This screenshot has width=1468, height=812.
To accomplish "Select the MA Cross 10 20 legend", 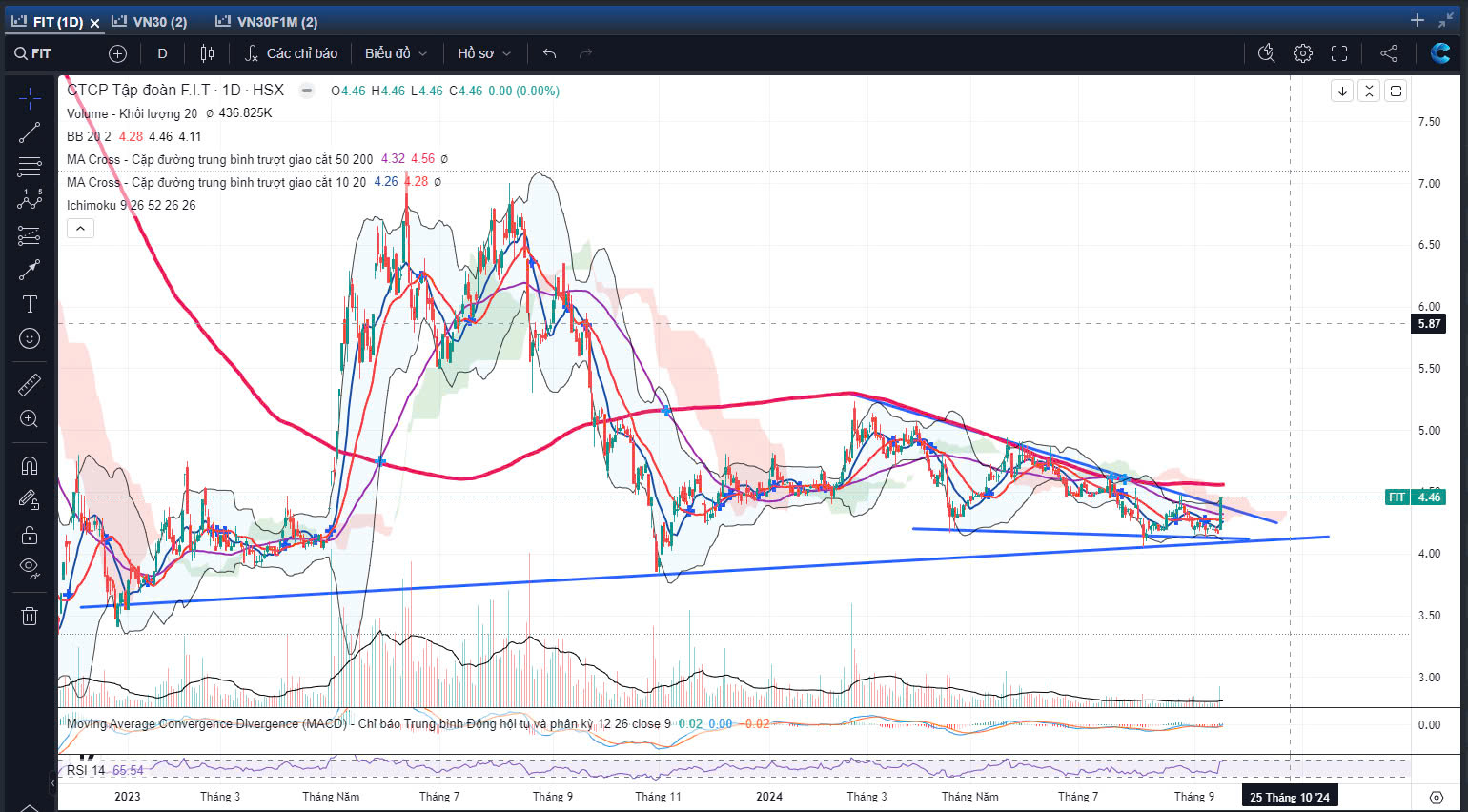I will pyautogui.click(x=216, y=182).
